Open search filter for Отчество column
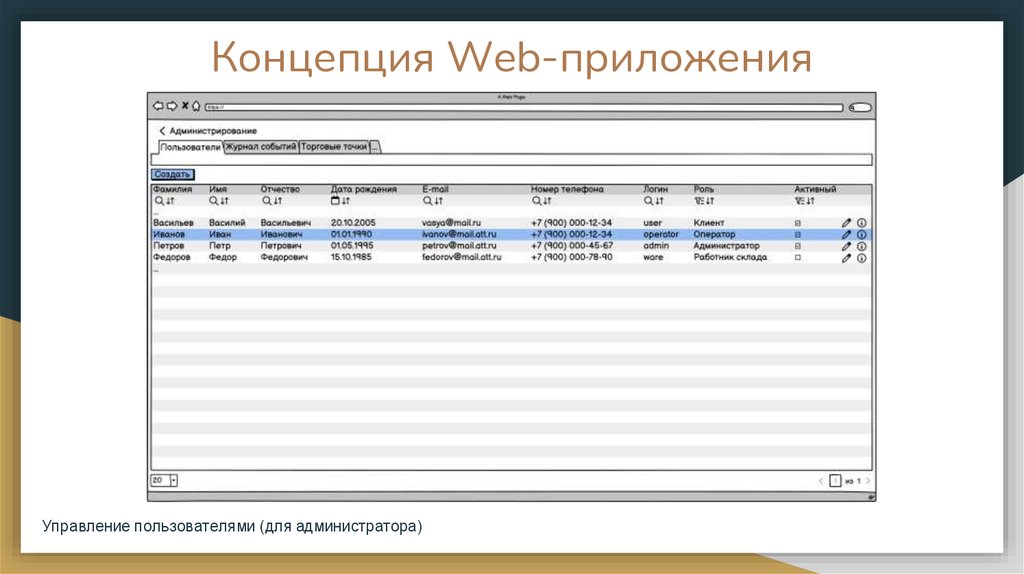 pos(266,201)
